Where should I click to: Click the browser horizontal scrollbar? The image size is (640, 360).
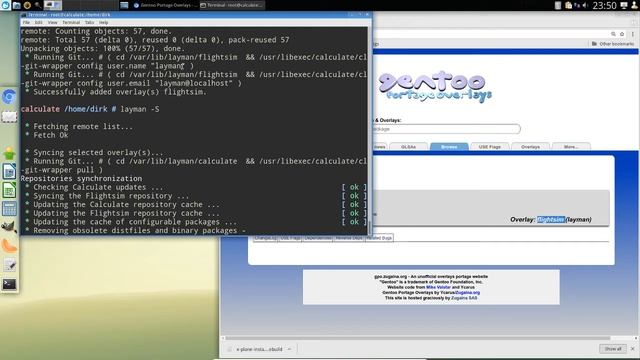click(418, 338)
